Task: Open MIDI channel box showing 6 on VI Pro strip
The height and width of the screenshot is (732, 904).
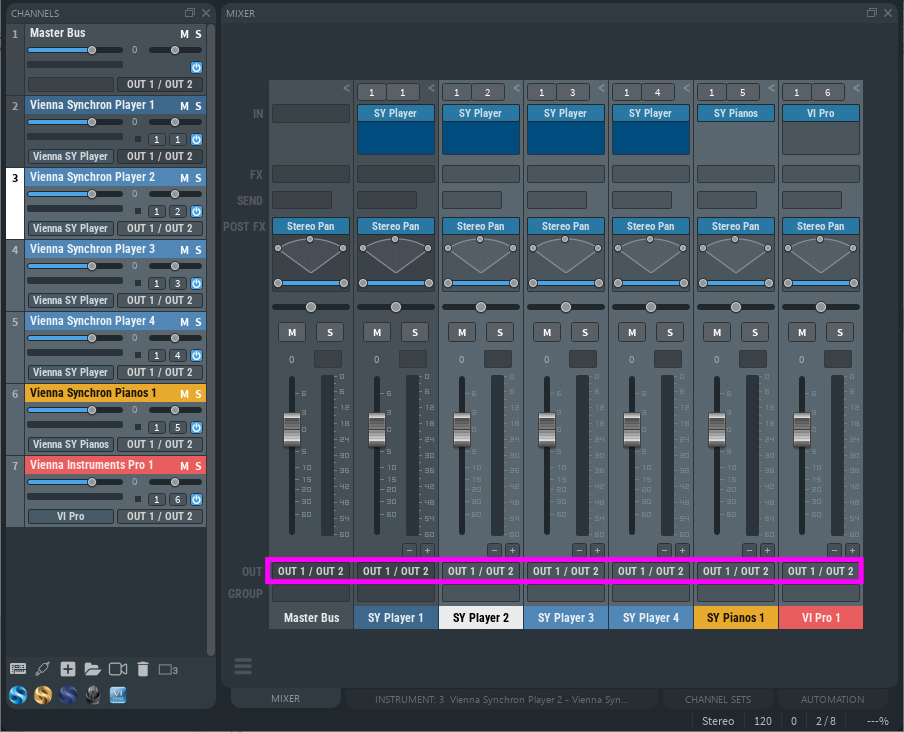Action: [x=828, y=92]
